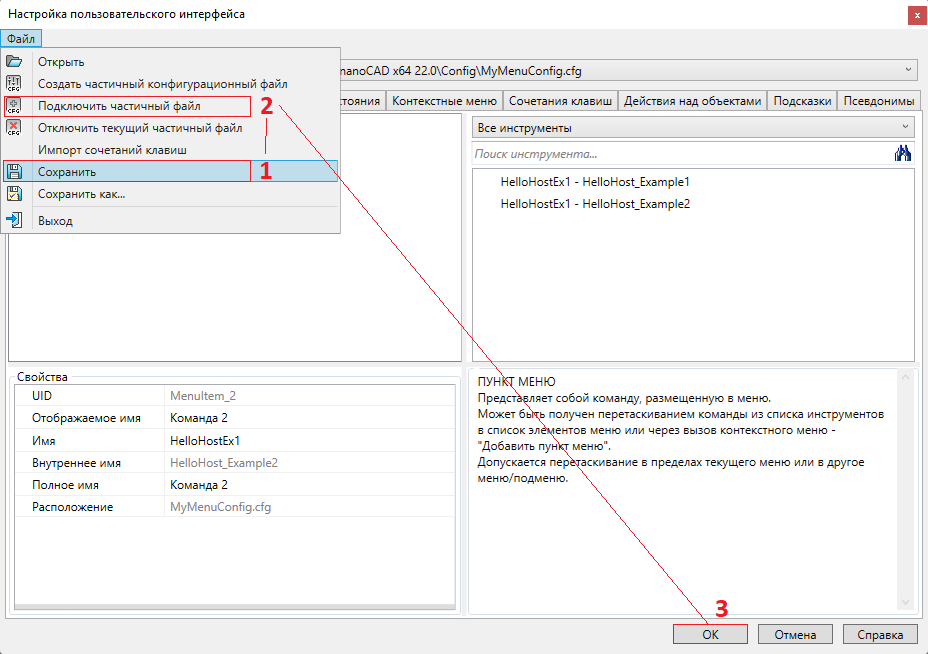Click the Save As icon
The width and height of the screenshot is (928, 654).
coord(14,194)
